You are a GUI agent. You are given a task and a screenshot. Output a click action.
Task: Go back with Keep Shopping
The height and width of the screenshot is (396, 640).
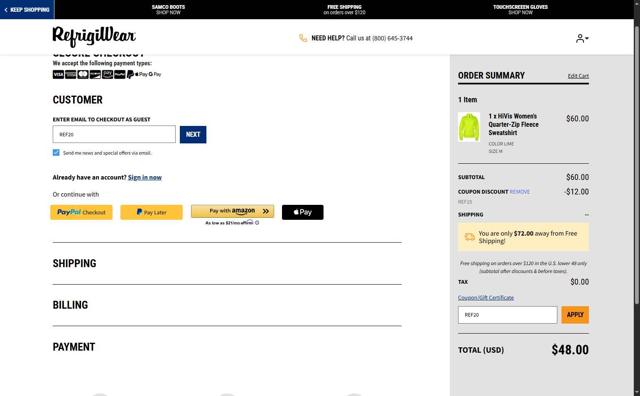pos(27,9)
